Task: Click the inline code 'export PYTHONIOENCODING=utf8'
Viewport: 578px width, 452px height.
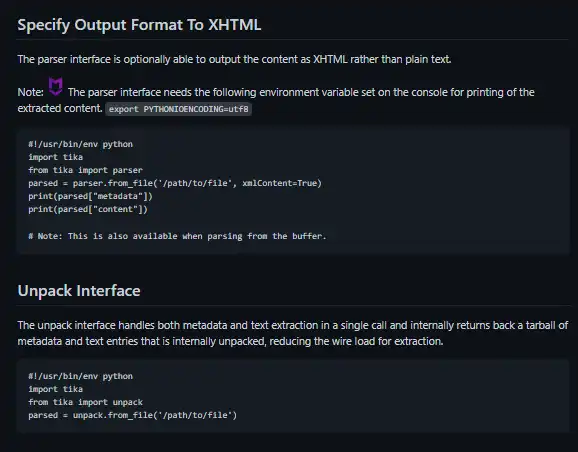Action: pos(178,109)
